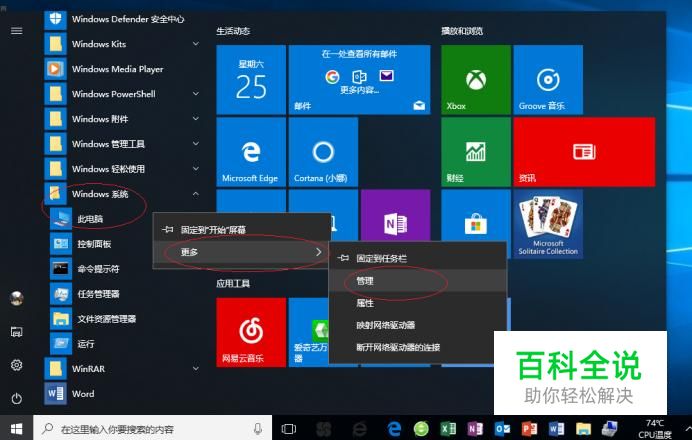Select 断开网络驱动器的连接 in the submenu
The image size is (692, 440).
click(417, 347)
